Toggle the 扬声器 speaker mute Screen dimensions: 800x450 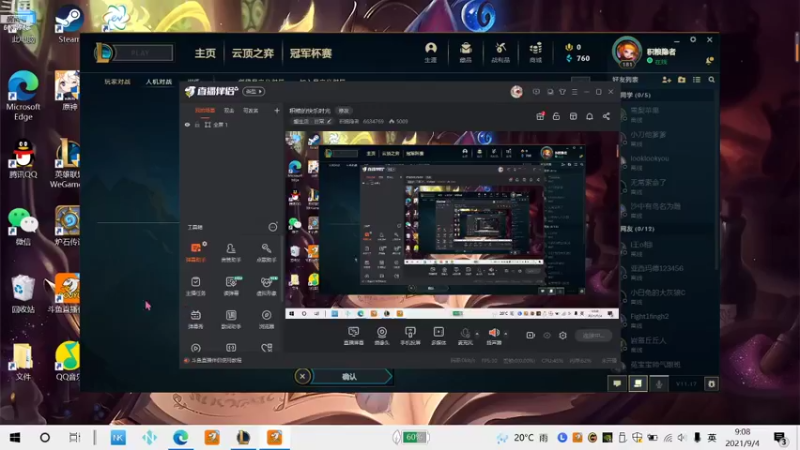point(493,336)
